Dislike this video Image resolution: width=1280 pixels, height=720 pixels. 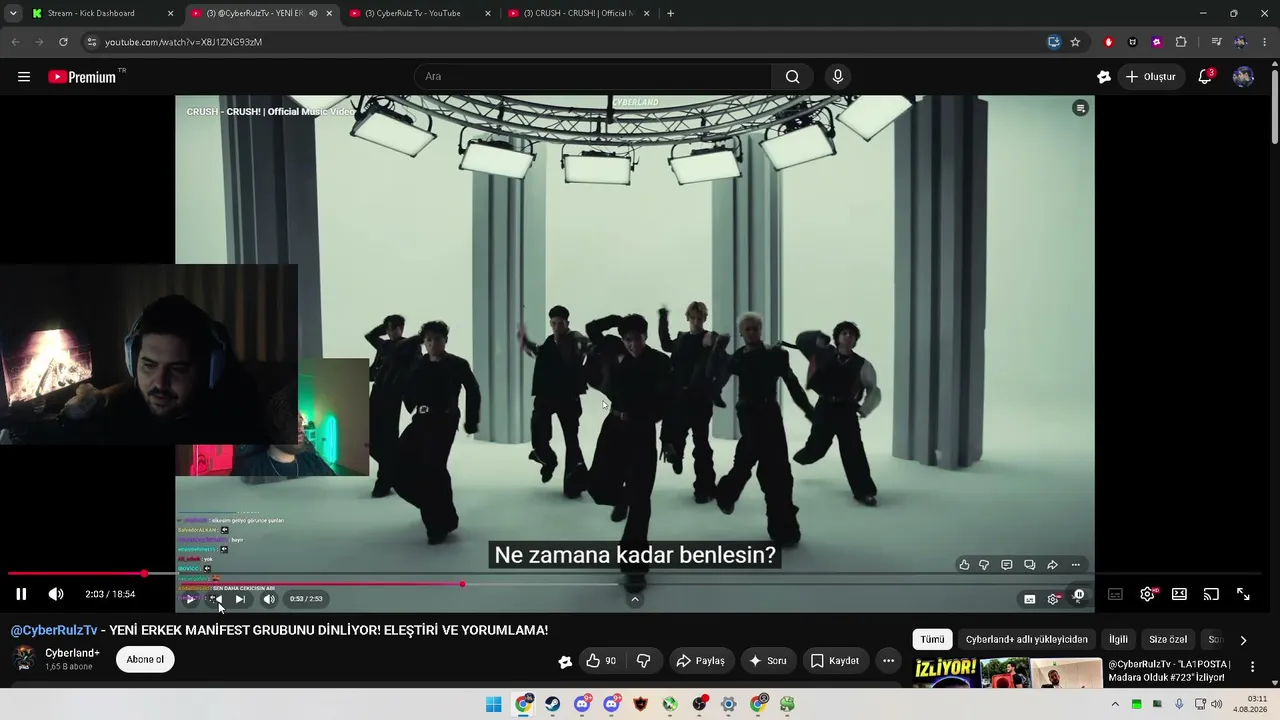pyautogui.click(x=643, y=661)
